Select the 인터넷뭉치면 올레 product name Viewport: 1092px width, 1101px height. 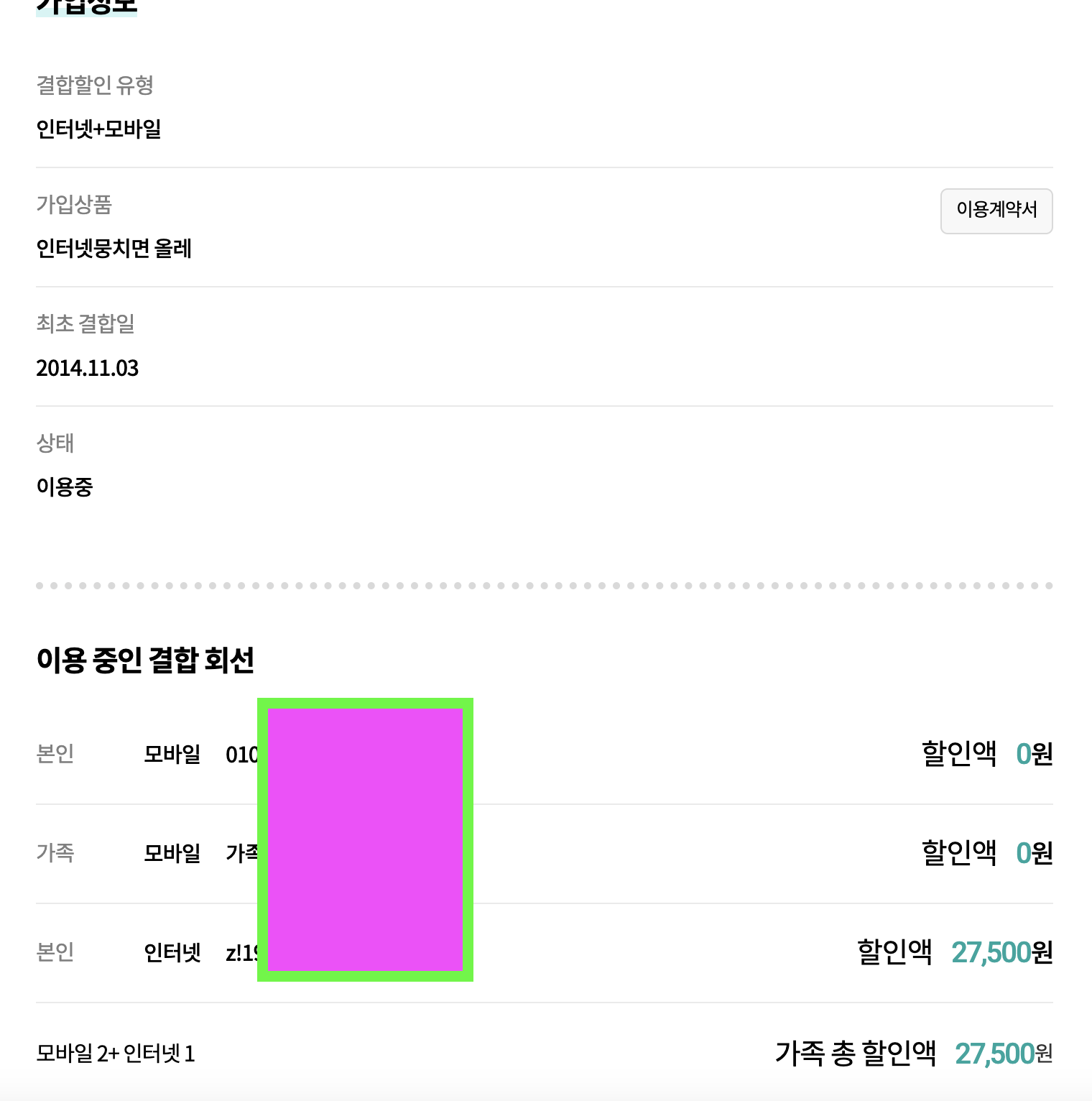pos(114,249)
